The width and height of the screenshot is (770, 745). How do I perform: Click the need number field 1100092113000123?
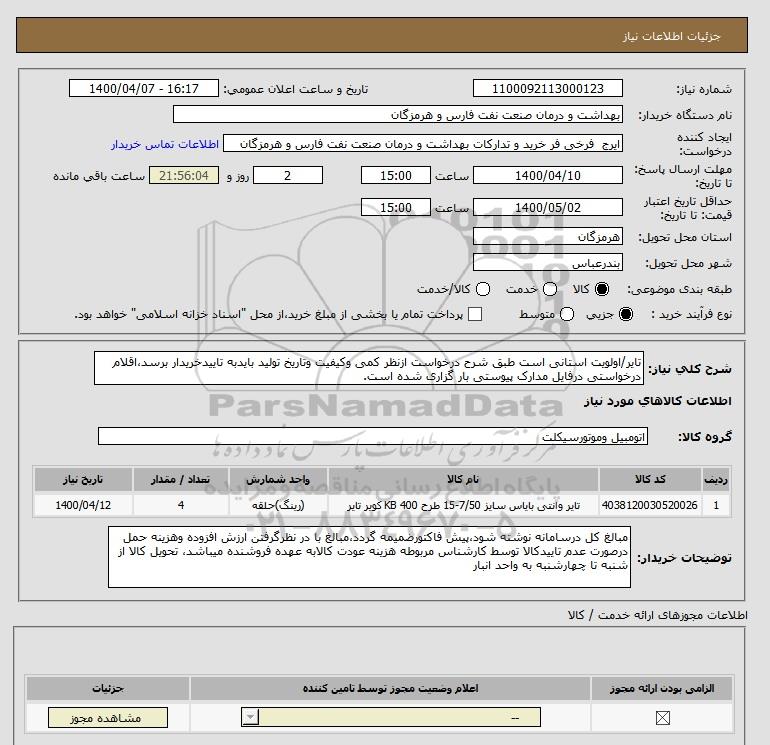click(x=548, y=88)
